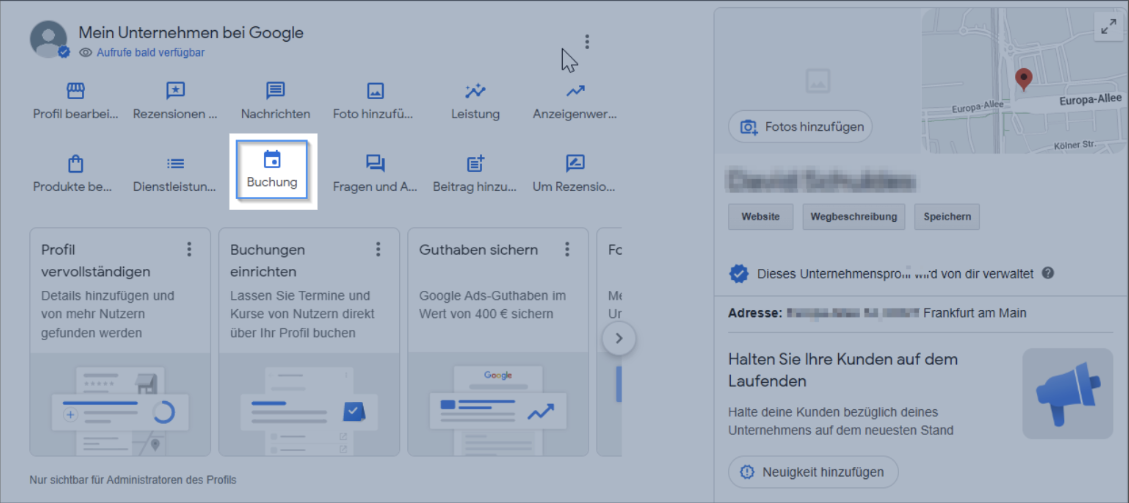Screen dimensions: 1129x503
Task: Click heading Mein Unternehmen bei Google
Action: tap(191, 32)
